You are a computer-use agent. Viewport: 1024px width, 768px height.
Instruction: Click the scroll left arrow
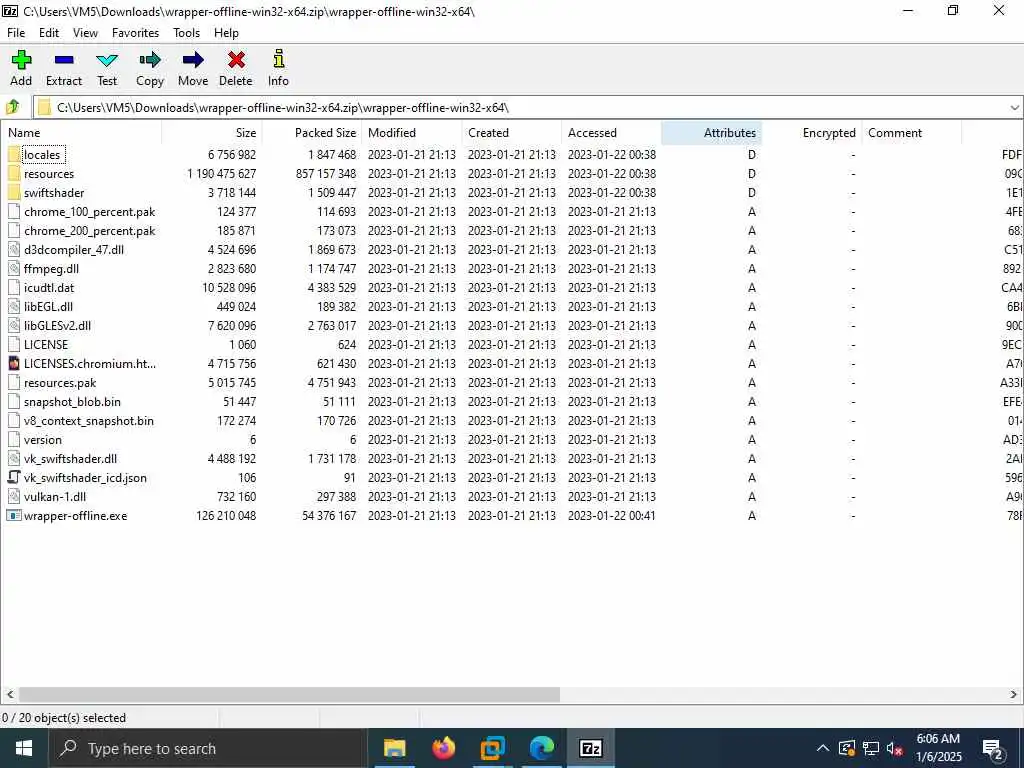tap(9, 694)
